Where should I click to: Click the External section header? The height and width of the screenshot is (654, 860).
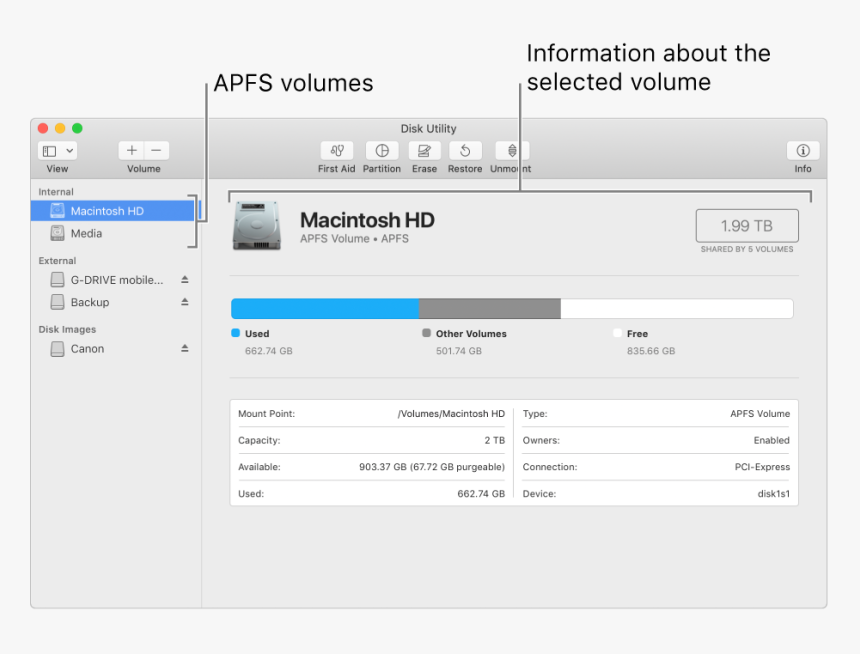[57, 261]
